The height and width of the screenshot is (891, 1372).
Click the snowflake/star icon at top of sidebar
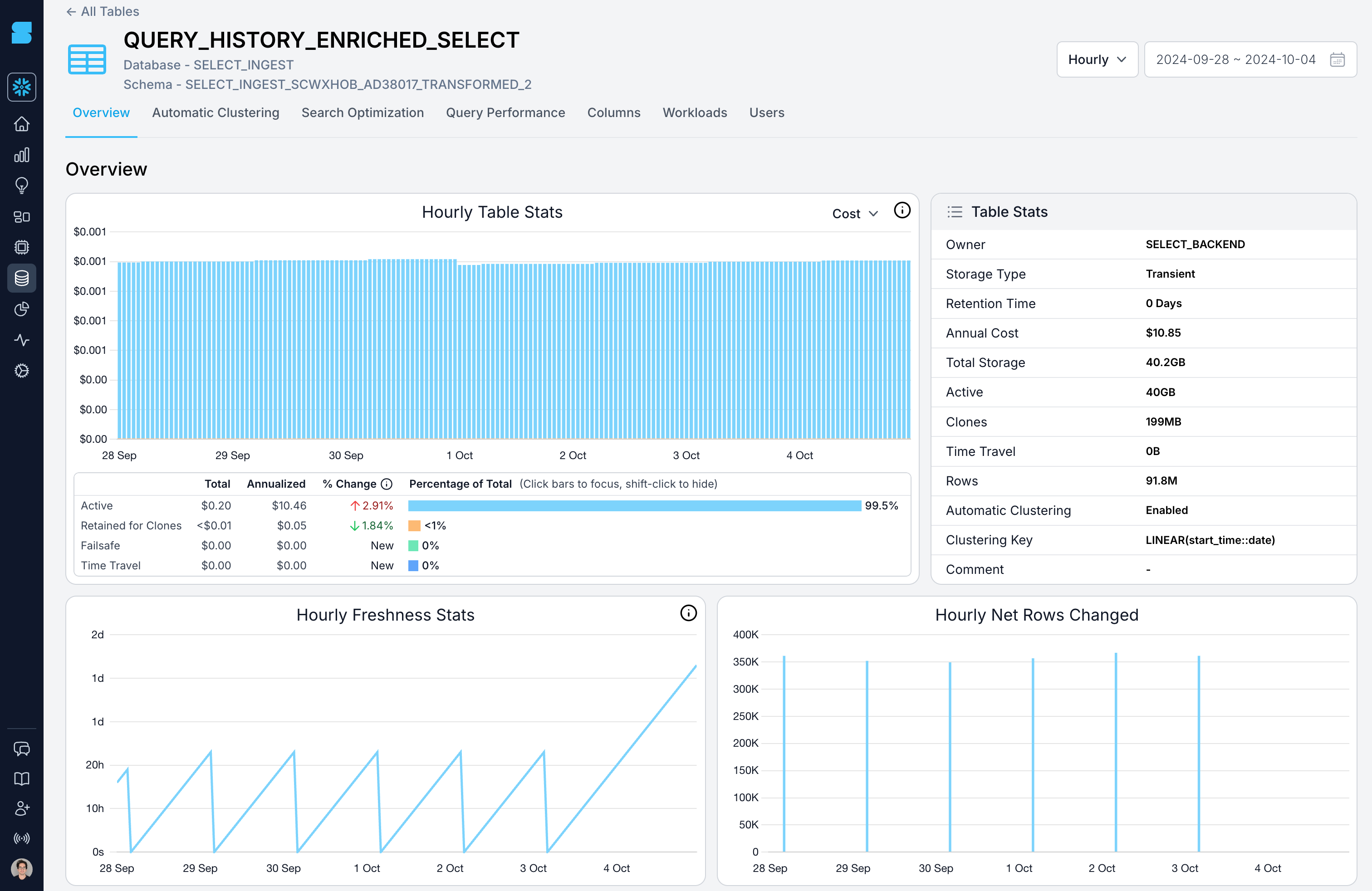pos(22,87)
